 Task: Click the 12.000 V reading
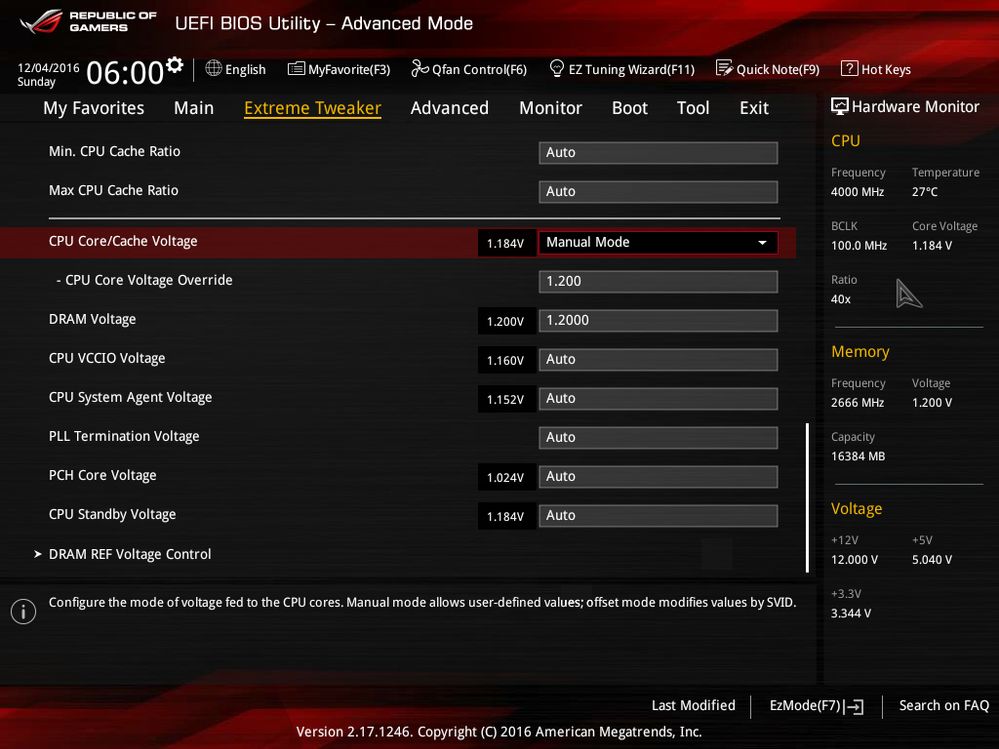pyautogui.click(x=854, y=560)
